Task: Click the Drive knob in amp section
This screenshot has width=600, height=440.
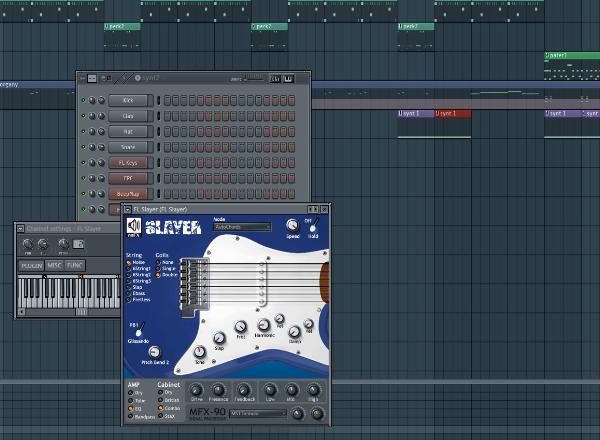Action: point(196,390)
